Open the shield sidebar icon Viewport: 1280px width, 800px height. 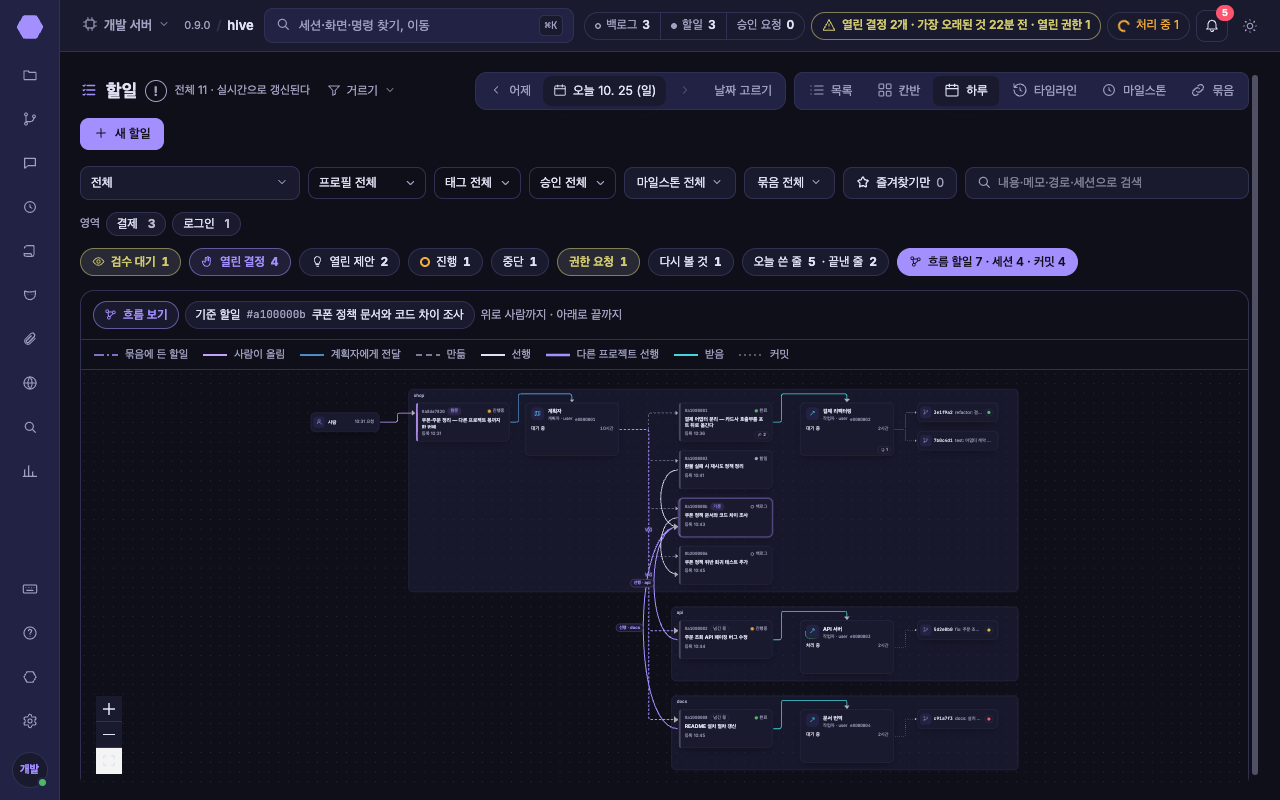coord(30,295)
